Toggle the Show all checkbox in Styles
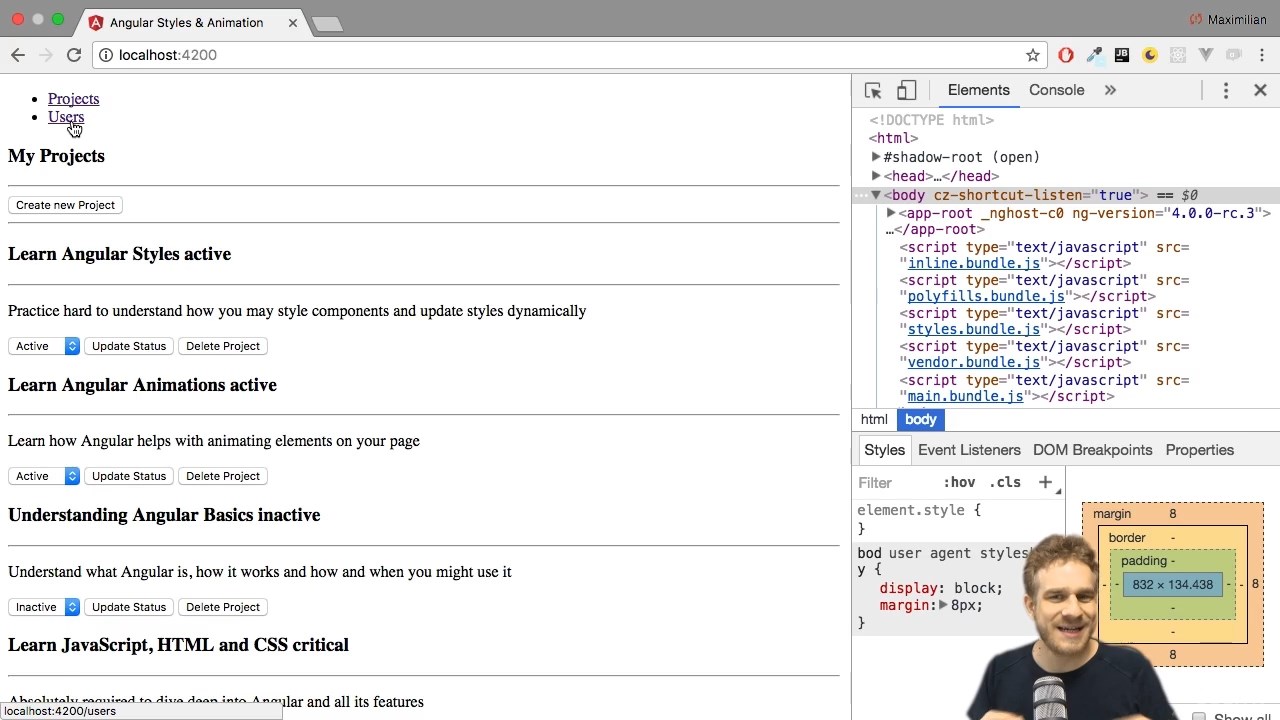 (1199, 717)
